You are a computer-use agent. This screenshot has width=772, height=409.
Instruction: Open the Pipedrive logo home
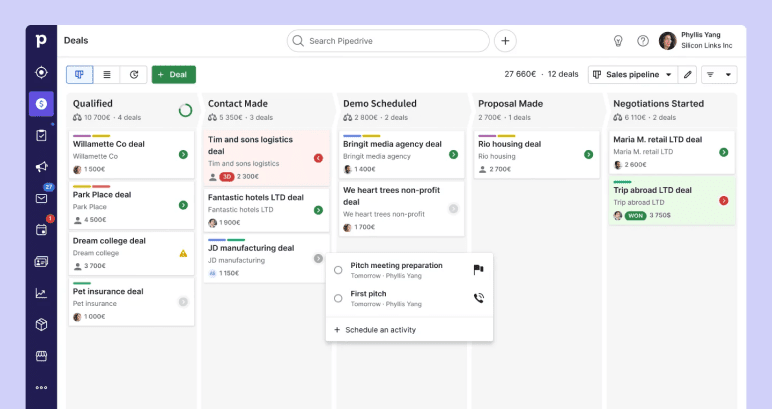[41, 41]
